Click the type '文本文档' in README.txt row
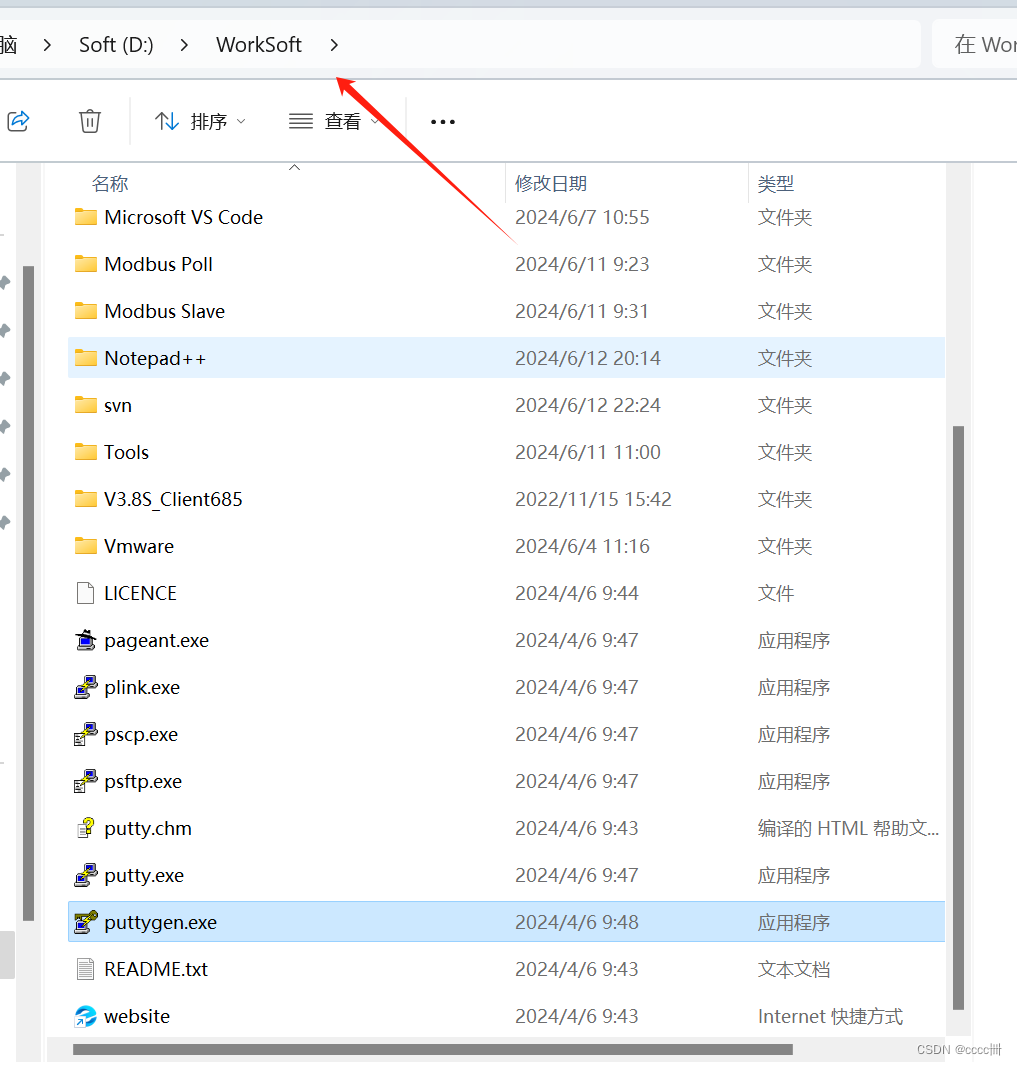Image resolution: width=1017 pixels, height=1065 pixels. click(x=793, y=969)
